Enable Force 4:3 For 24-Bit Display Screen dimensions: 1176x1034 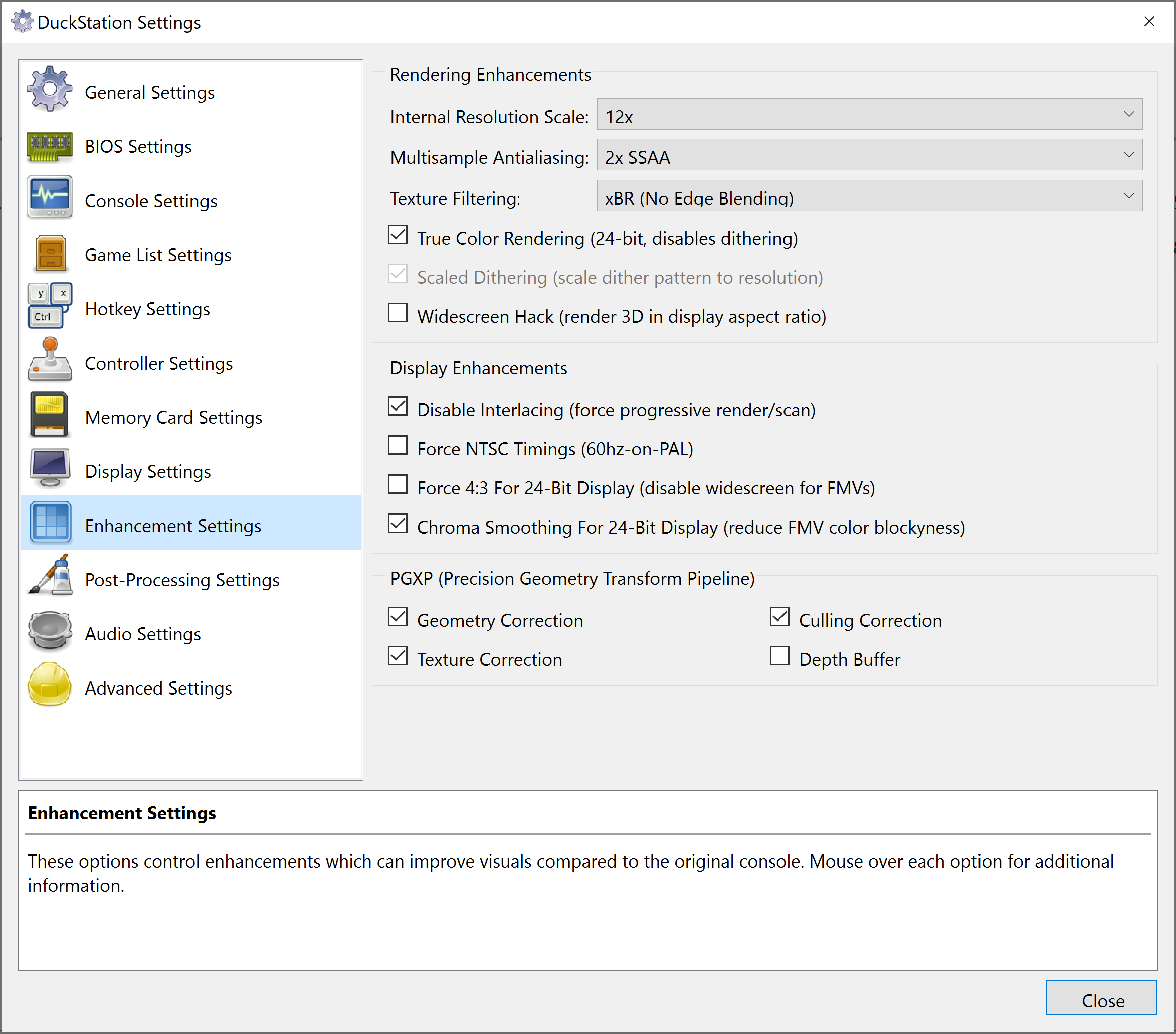(x=398, y=484)
